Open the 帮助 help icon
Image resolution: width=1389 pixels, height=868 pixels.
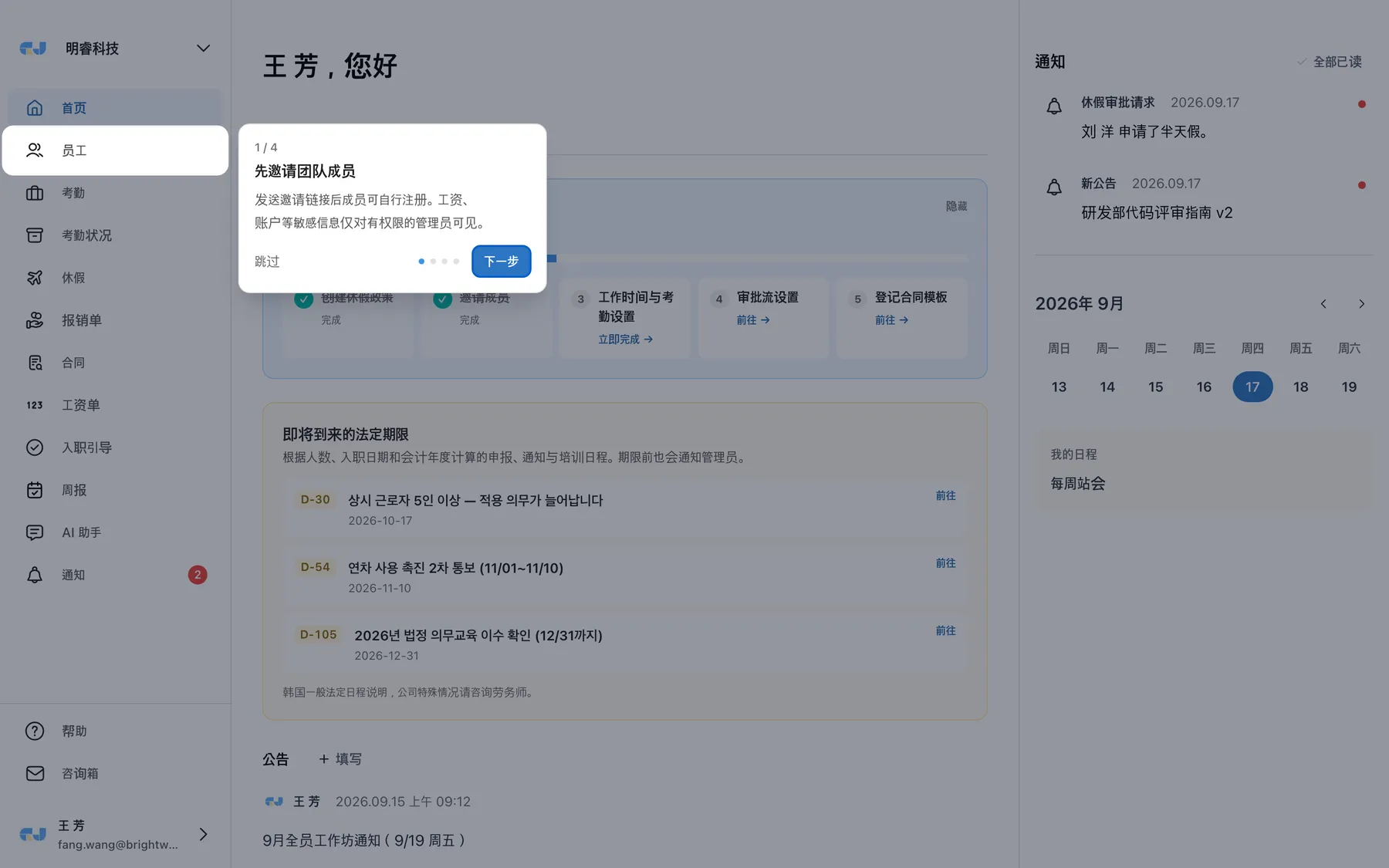(35, 731)
